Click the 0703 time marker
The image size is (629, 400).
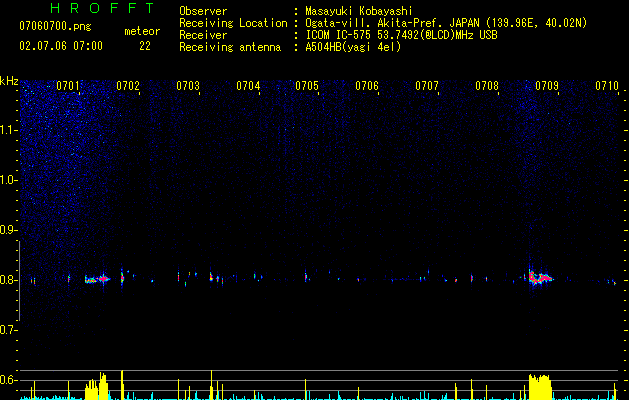188,86
